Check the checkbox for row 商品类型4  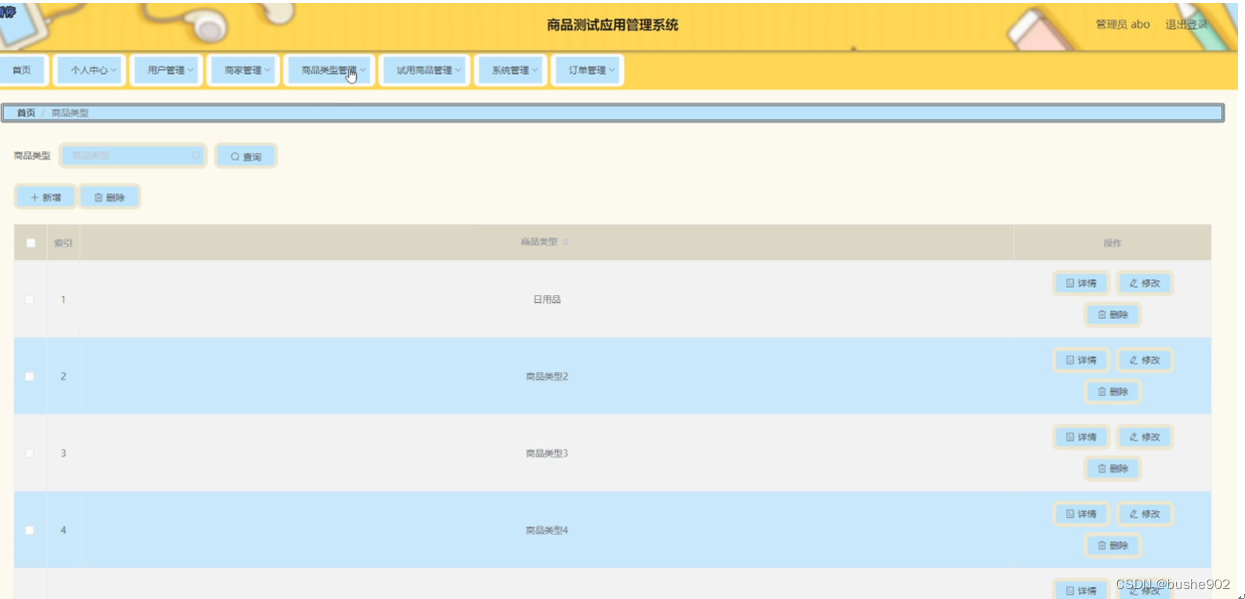tap(30, 530)
